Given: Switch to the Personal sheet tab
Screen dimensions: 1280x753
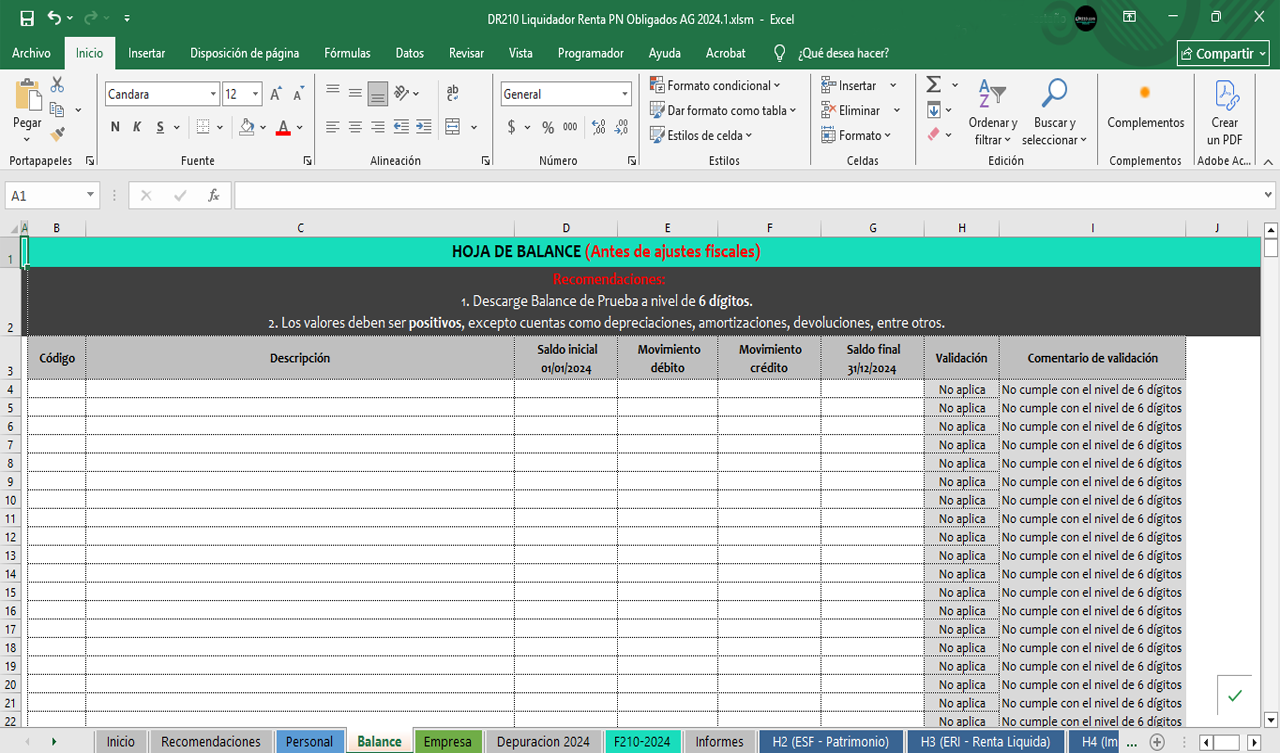Looking at the screenshot, I should tap(309, 741).
